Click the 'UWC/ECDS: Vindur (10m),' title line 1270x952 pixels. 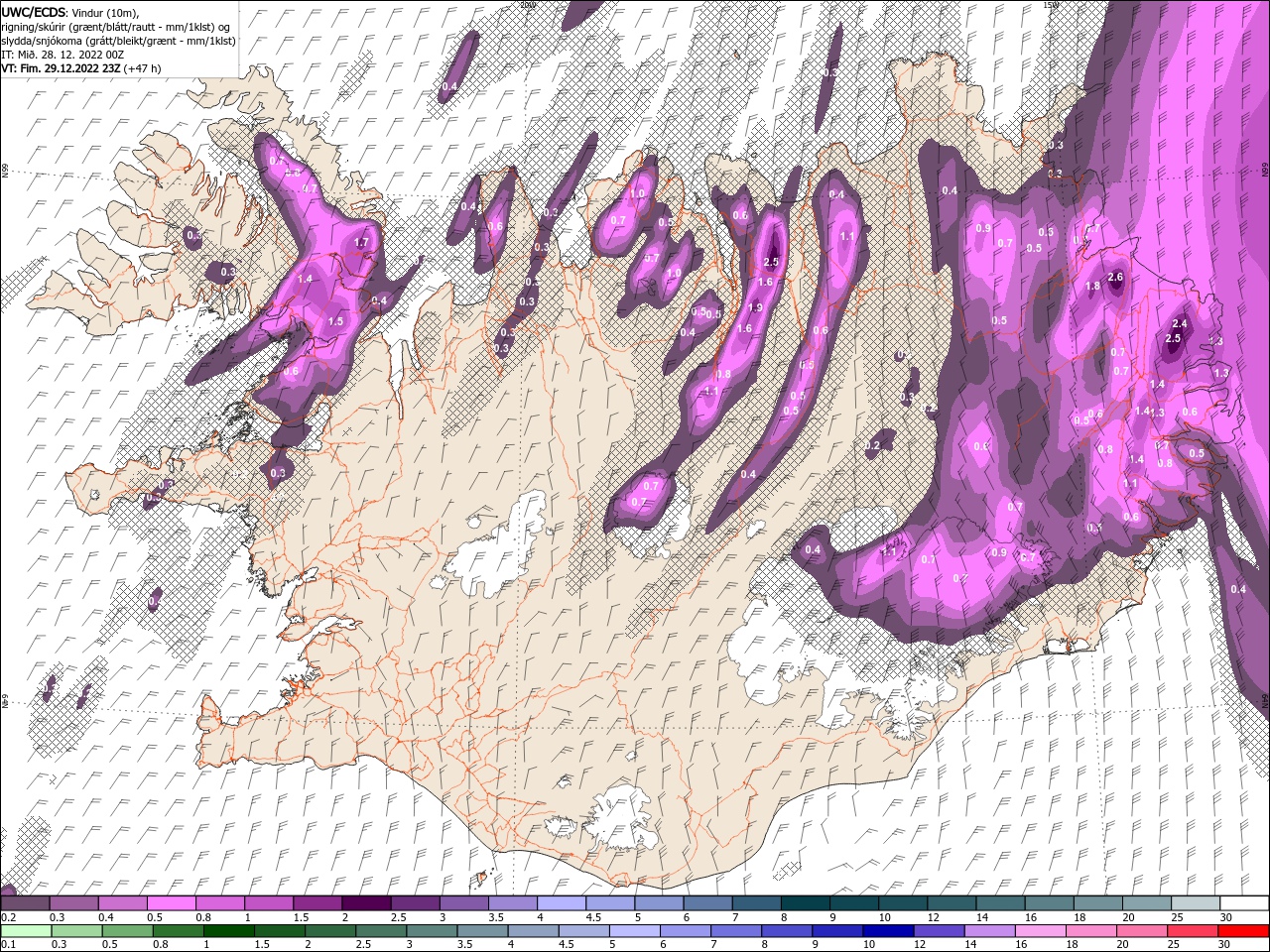click(70, 12)
